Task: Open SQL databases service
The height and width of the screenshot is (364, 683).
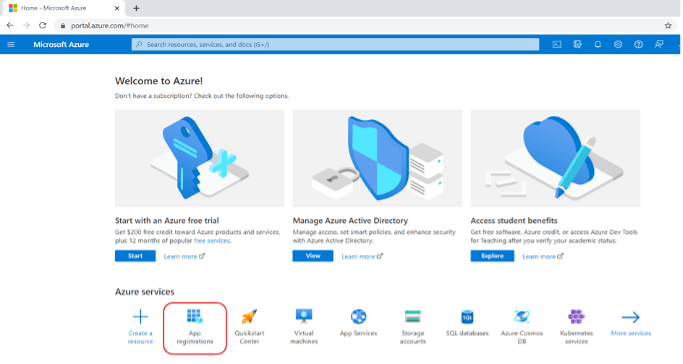Action: pyautogui.click(x=467, y=323)
